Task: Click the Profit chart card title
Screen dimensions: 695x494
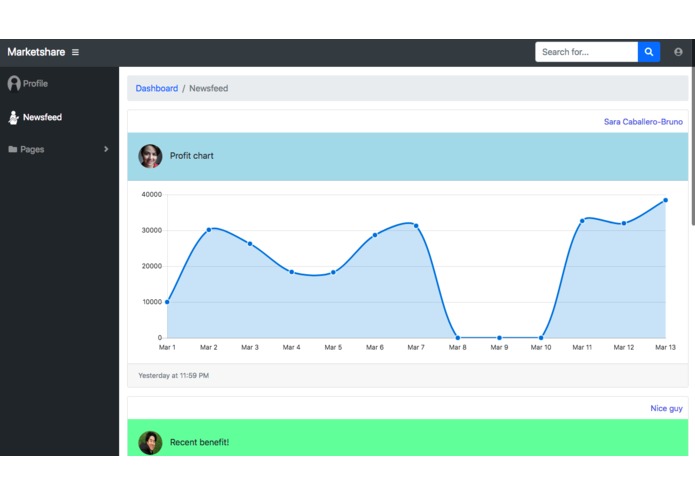Action: (191, 156)
